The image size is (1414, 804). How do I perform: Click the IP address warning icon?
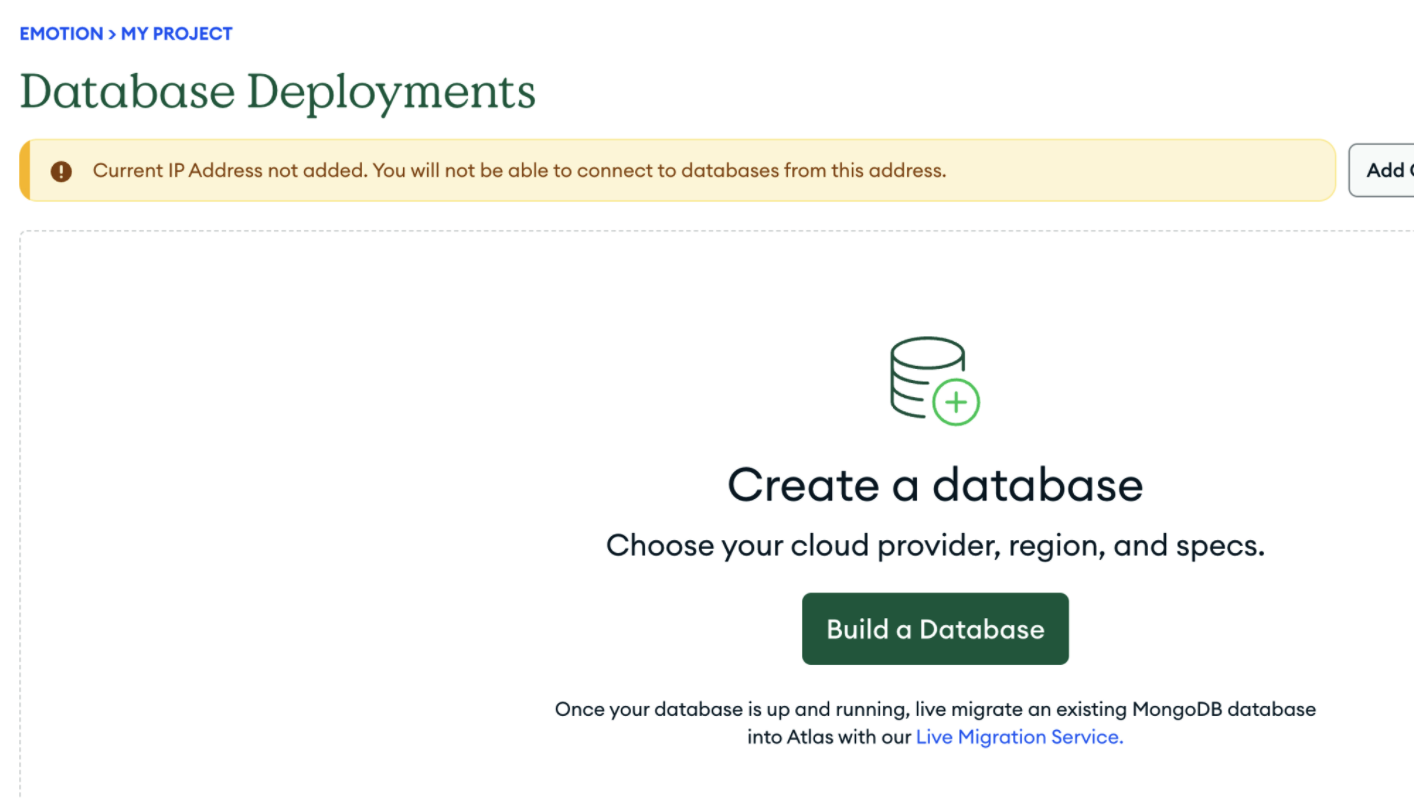(62, 171)
